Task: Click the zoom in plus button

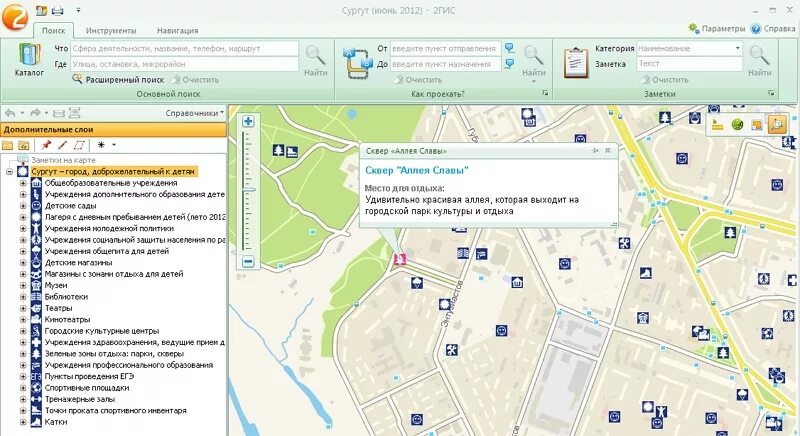Action: click(248, 121)
